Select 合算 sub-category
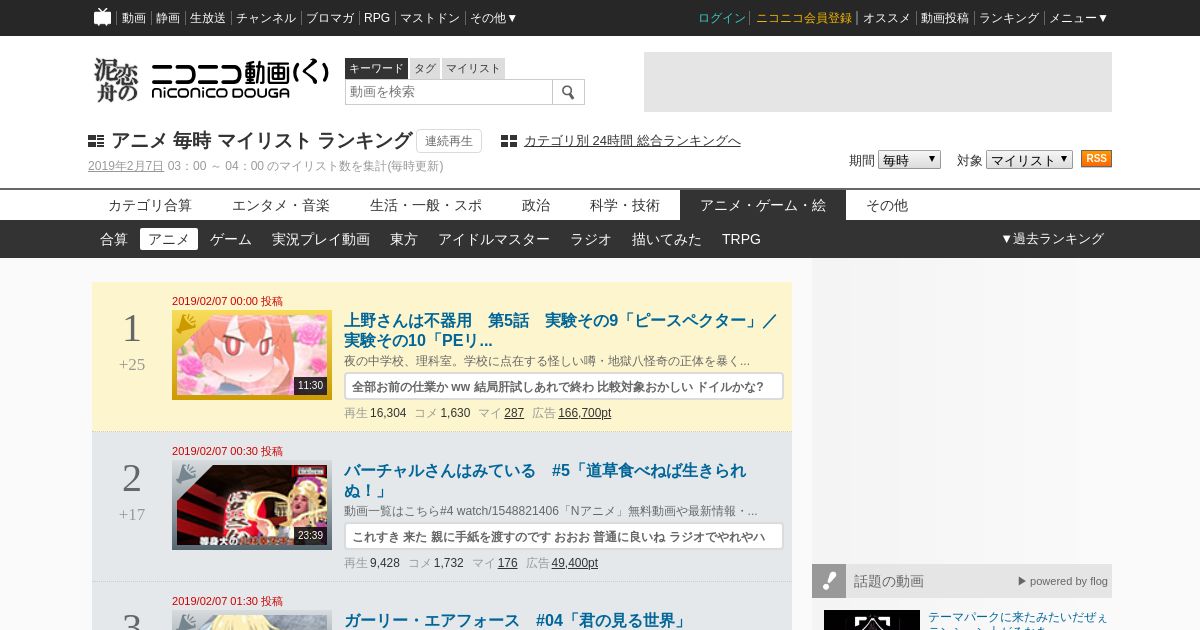Viewport: 1200px width, 630px height. click(114, 239)
